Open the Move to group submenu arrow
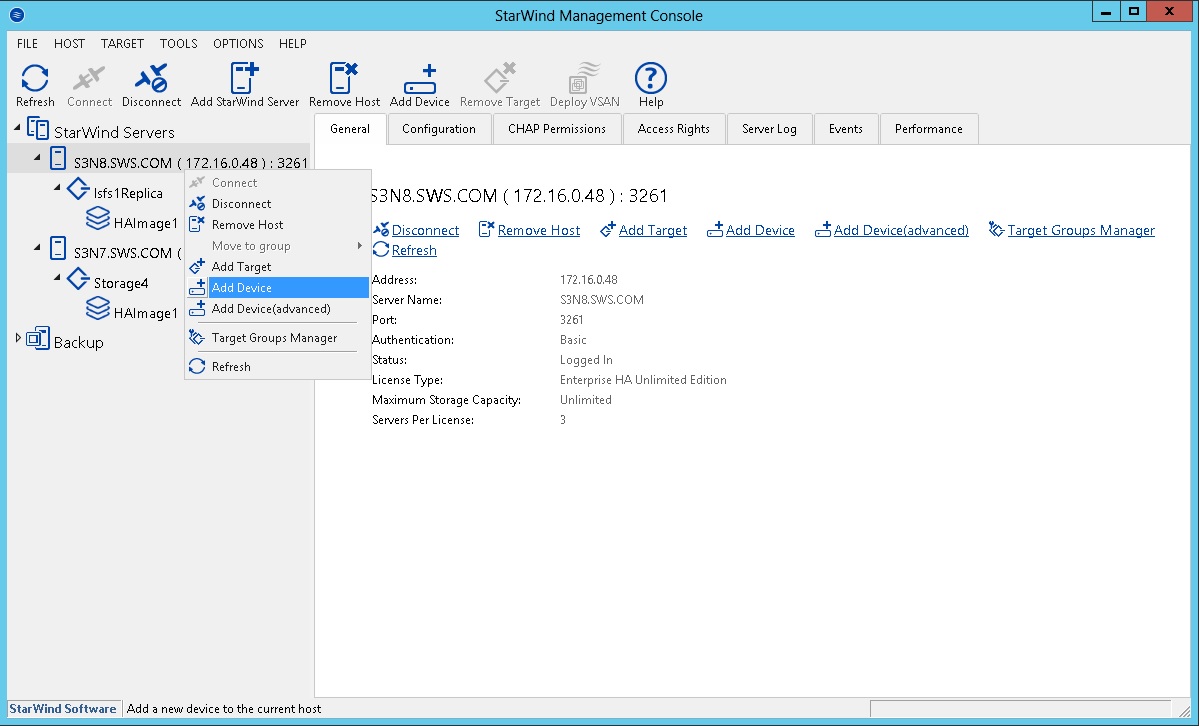The height and width of the screenshot is (726, 1199). 359,246
